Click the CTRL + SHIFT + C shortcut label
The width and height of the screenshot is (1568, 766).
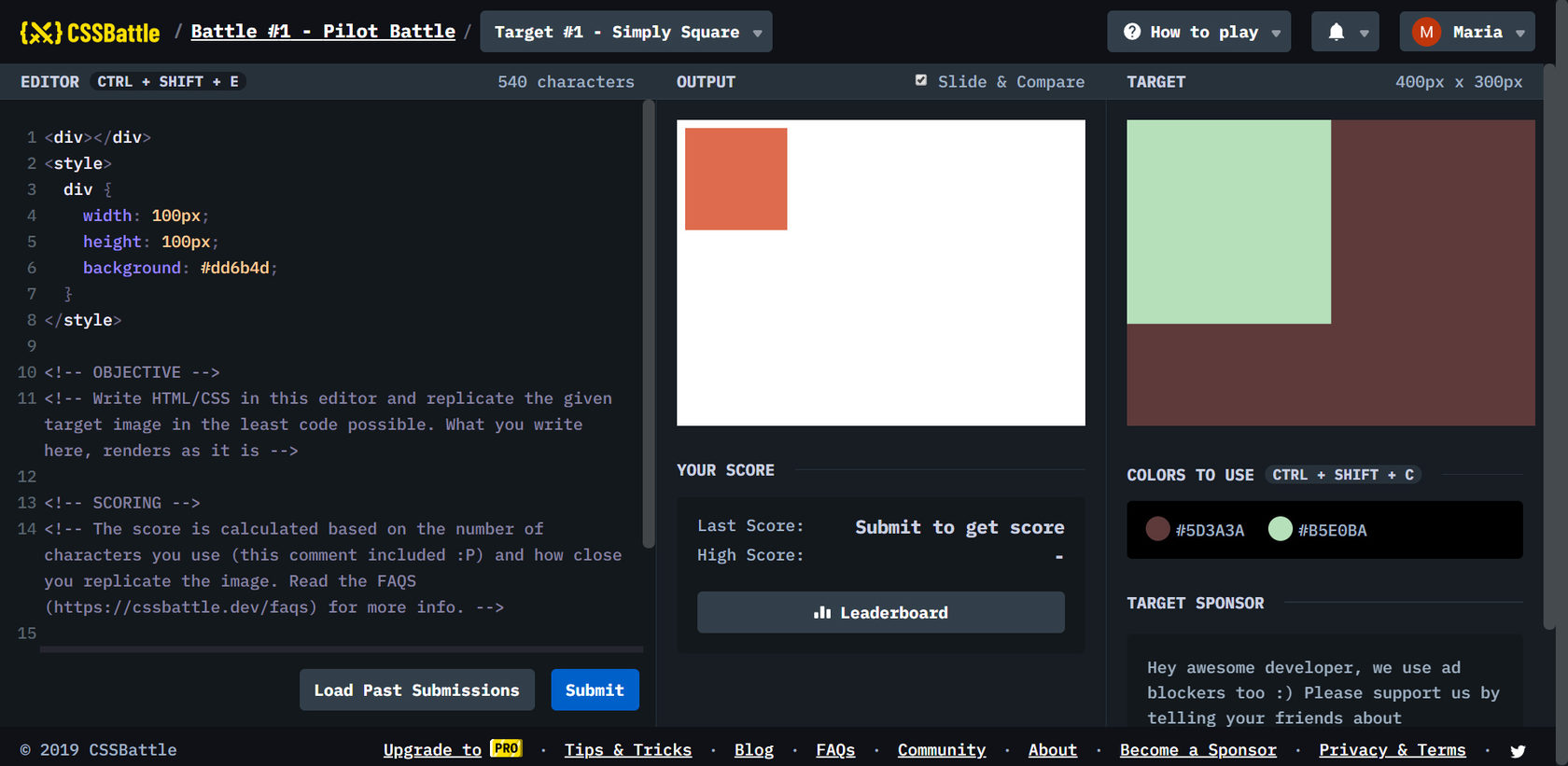pyautogui.click(x=1343, y=475)
